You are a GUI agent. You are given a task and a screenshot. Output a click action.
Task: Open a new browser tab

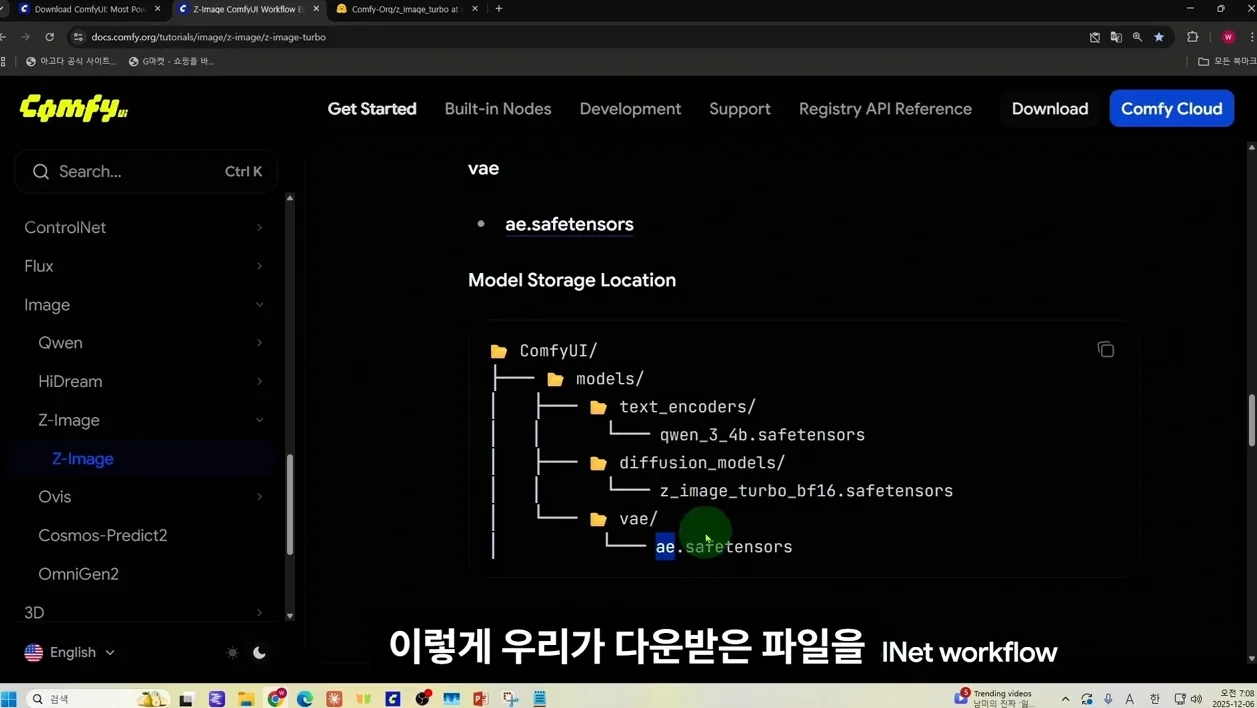pos(499,9)
